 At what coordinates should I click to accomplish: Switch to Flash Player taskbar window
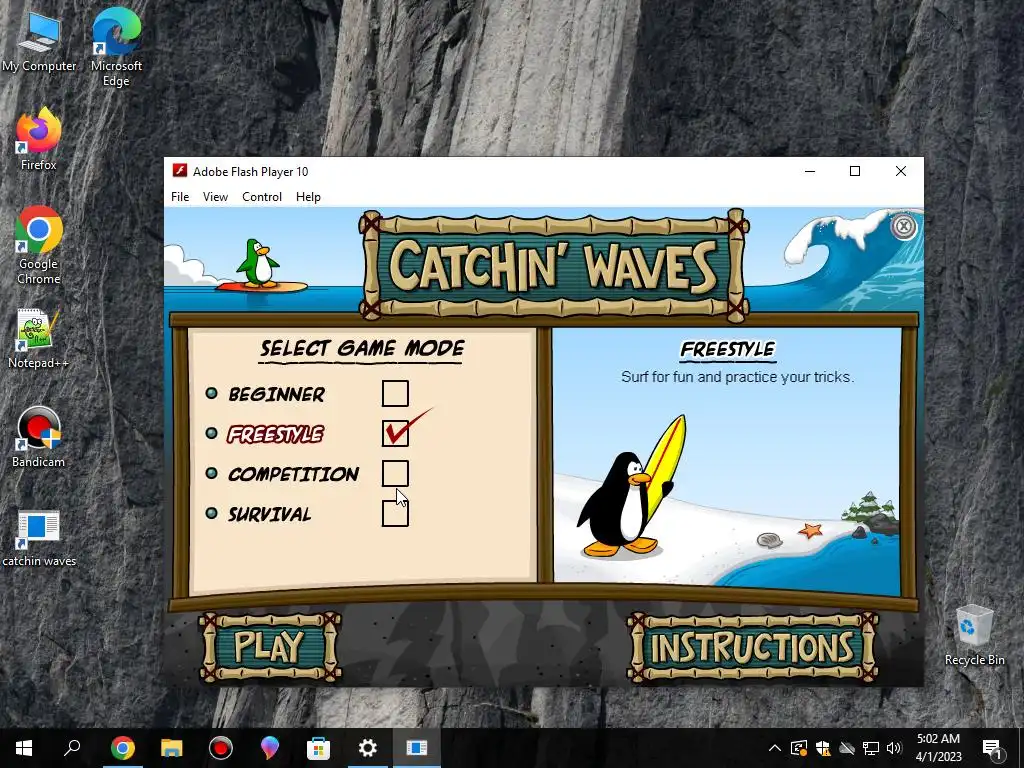pos(417,748)
